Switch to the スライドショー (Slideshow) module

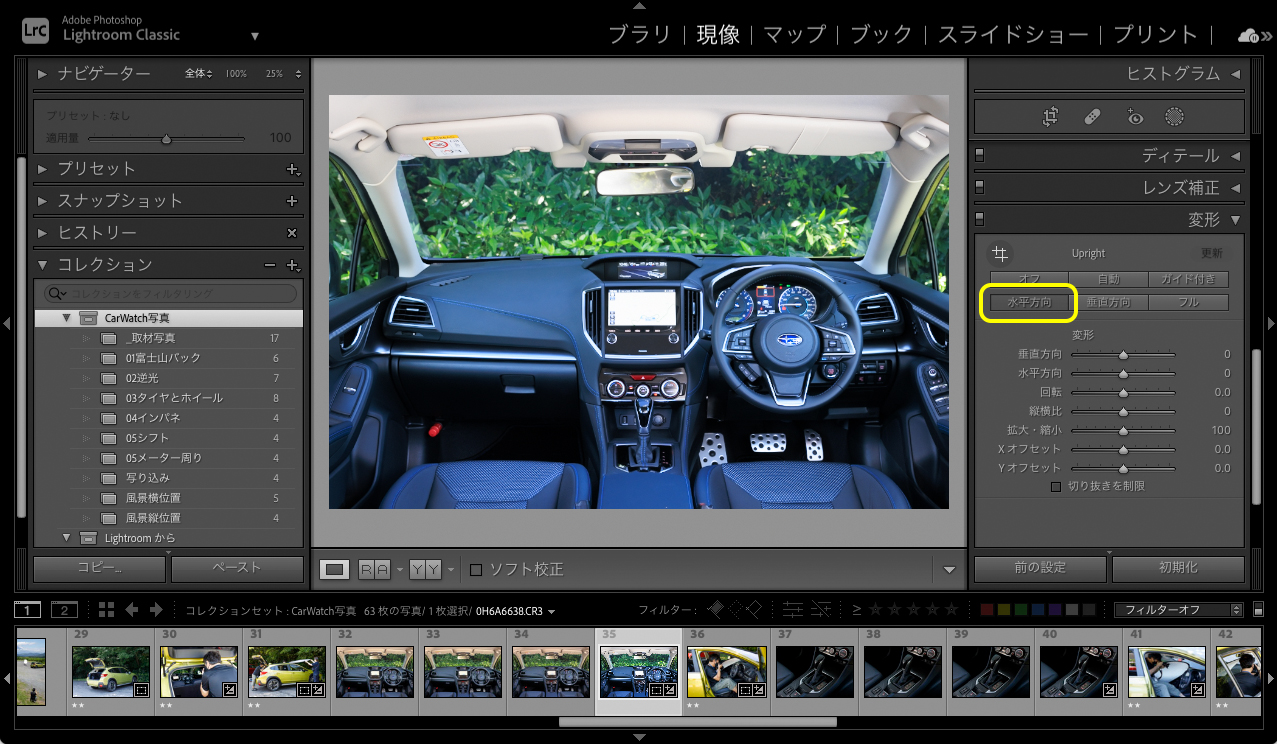pos(1013,34)
